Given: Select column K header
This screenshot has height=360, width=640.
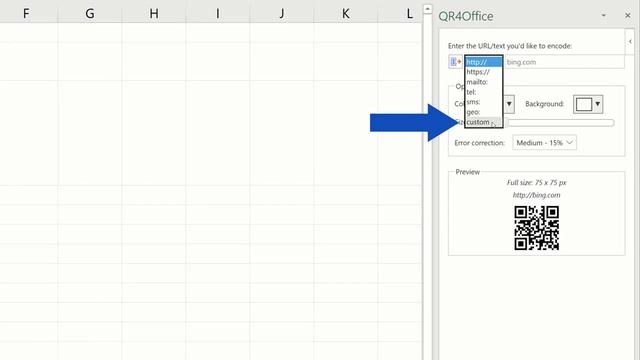Looking at the screenshot, I should [x=346, y=14].
